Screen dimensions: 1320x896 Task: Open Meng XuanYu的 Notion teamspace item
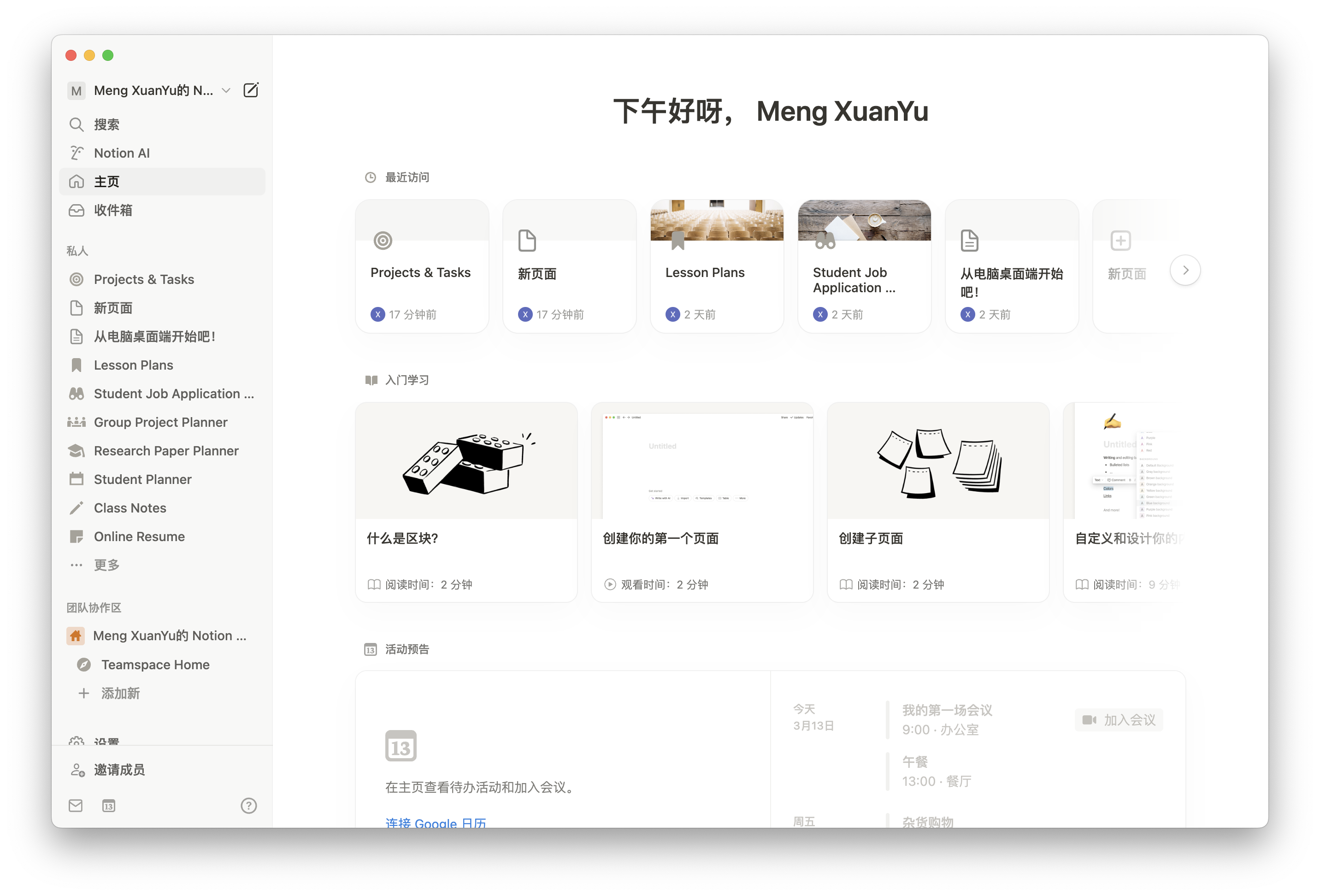pyautogui.click(x=169, y=635)
